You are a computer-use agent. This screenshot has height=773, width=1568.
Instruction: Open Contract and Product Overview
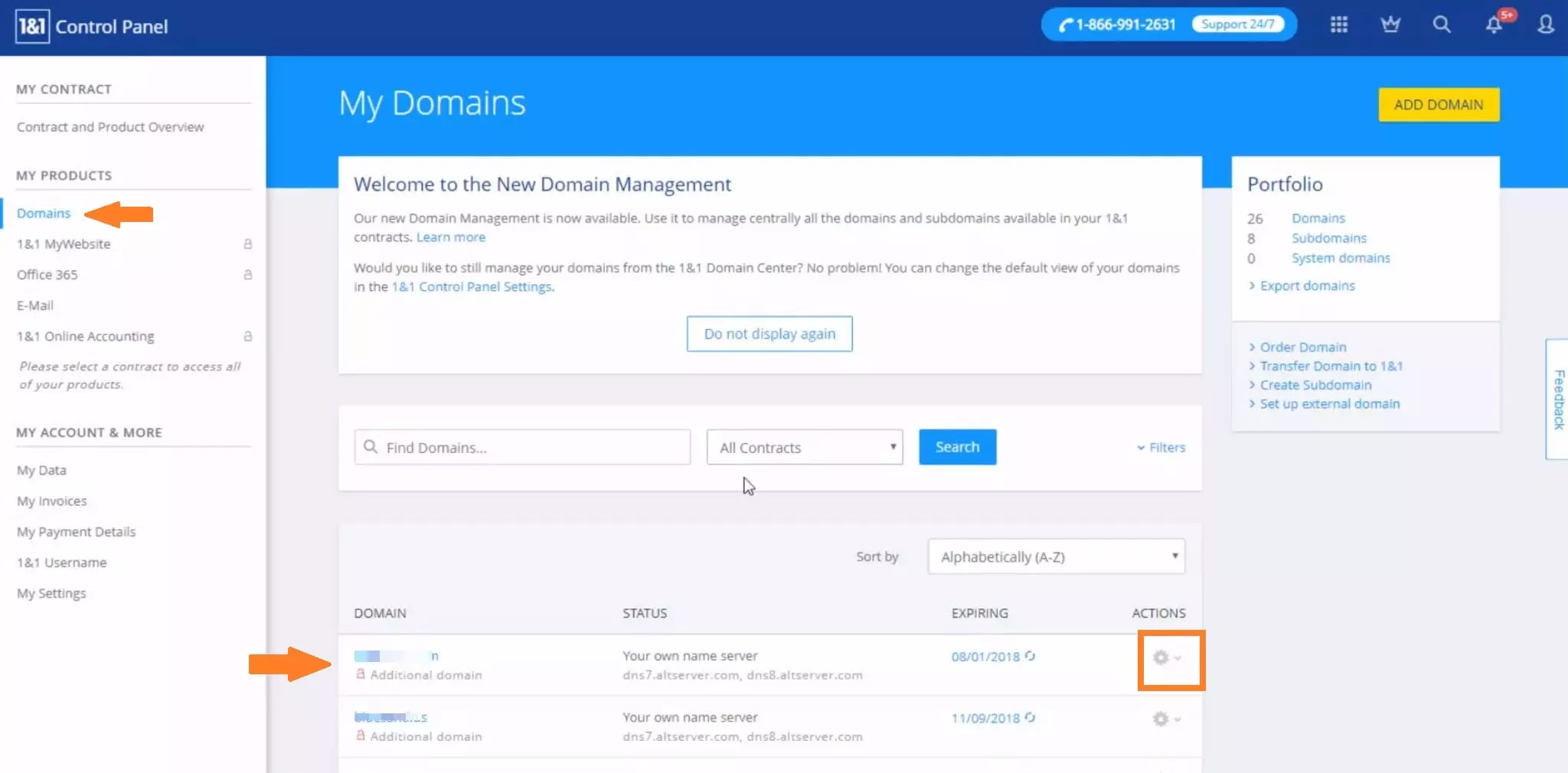(x=110, y=127)
